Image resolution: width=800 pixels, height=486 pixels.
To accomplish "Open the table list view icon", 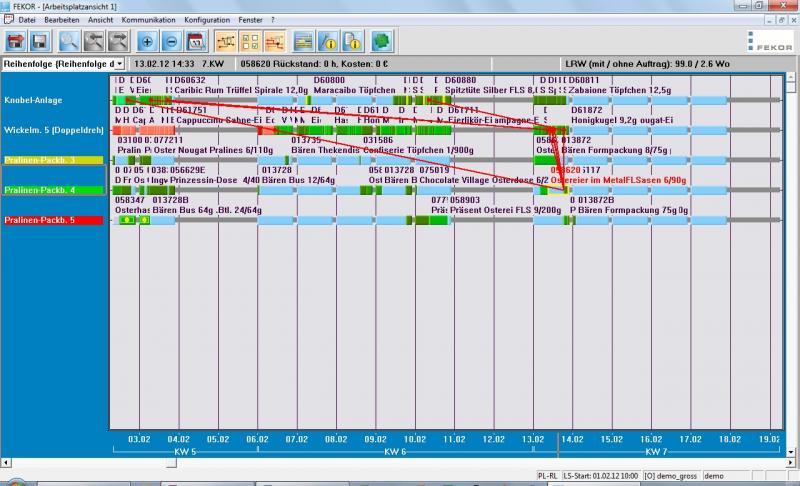I will [304, 41].
